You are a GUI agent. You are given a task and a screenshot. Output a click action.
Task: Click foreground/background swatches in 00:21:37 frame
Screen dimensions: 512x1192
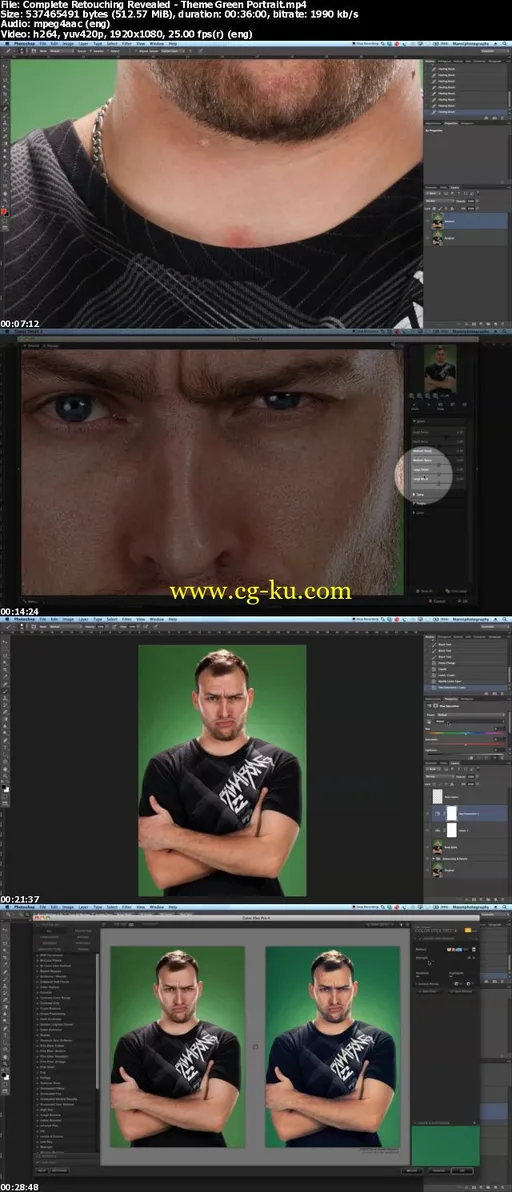(x=5, y=788)
